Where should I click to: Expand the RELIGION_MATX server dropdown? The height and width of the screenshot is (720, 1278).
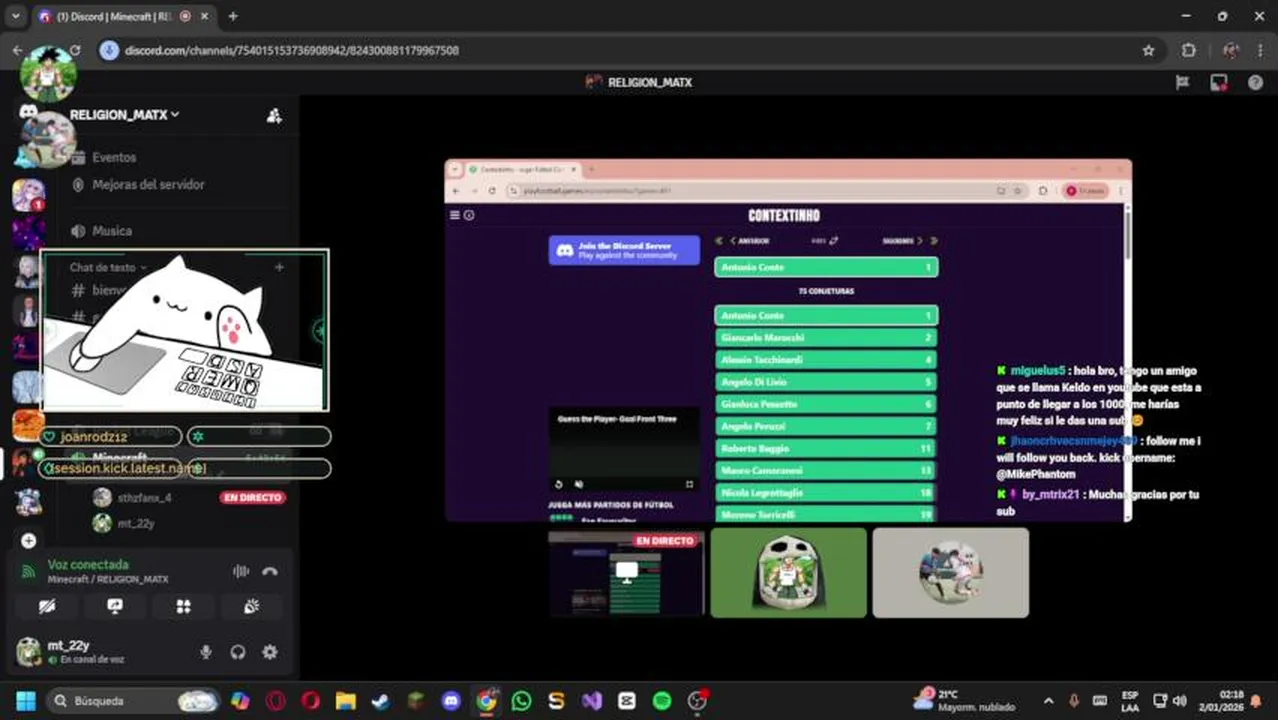(125, 115)
